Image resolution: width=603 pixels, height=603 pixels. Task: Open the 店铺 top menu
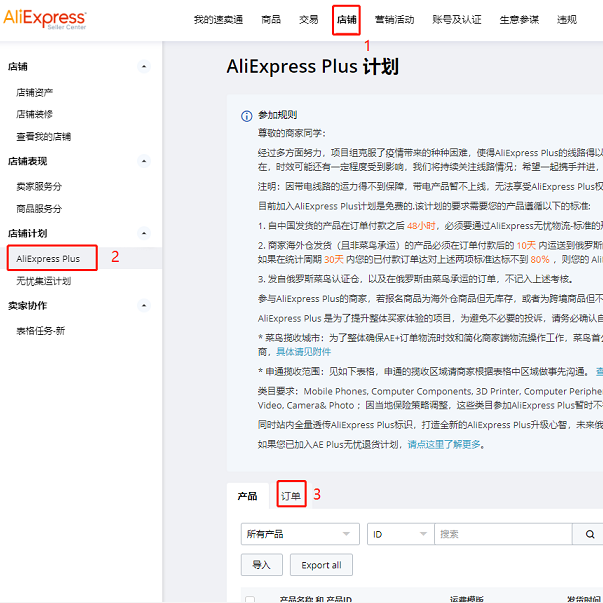[x=346, y=19]
